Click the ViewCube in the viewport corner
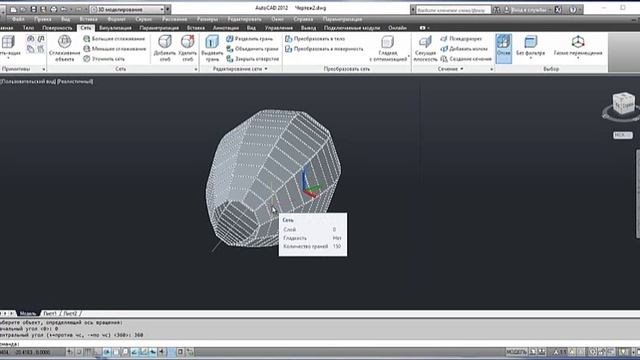This screenshot has height=360, width=640. click(x=623, y=103)
